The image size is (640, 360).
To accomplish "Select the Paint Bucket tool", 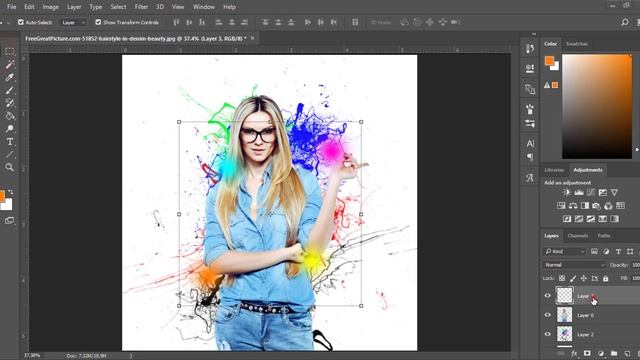I will (x=9, y=116).
